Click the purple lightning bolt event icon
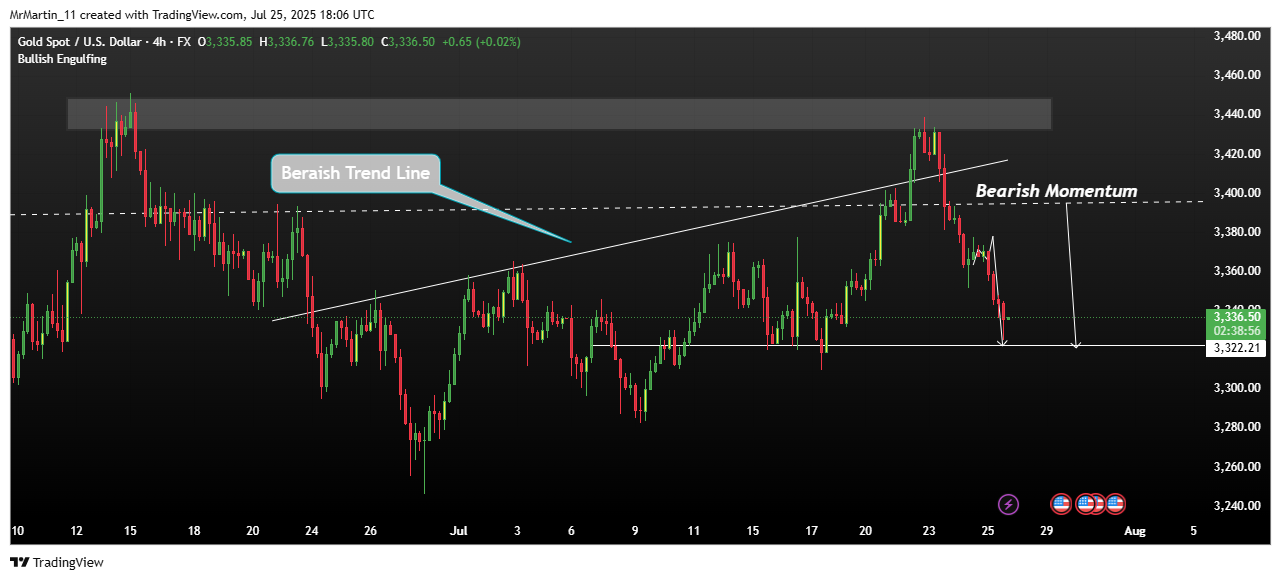Screen dimensions: 1281x580 coord(1009,504)
